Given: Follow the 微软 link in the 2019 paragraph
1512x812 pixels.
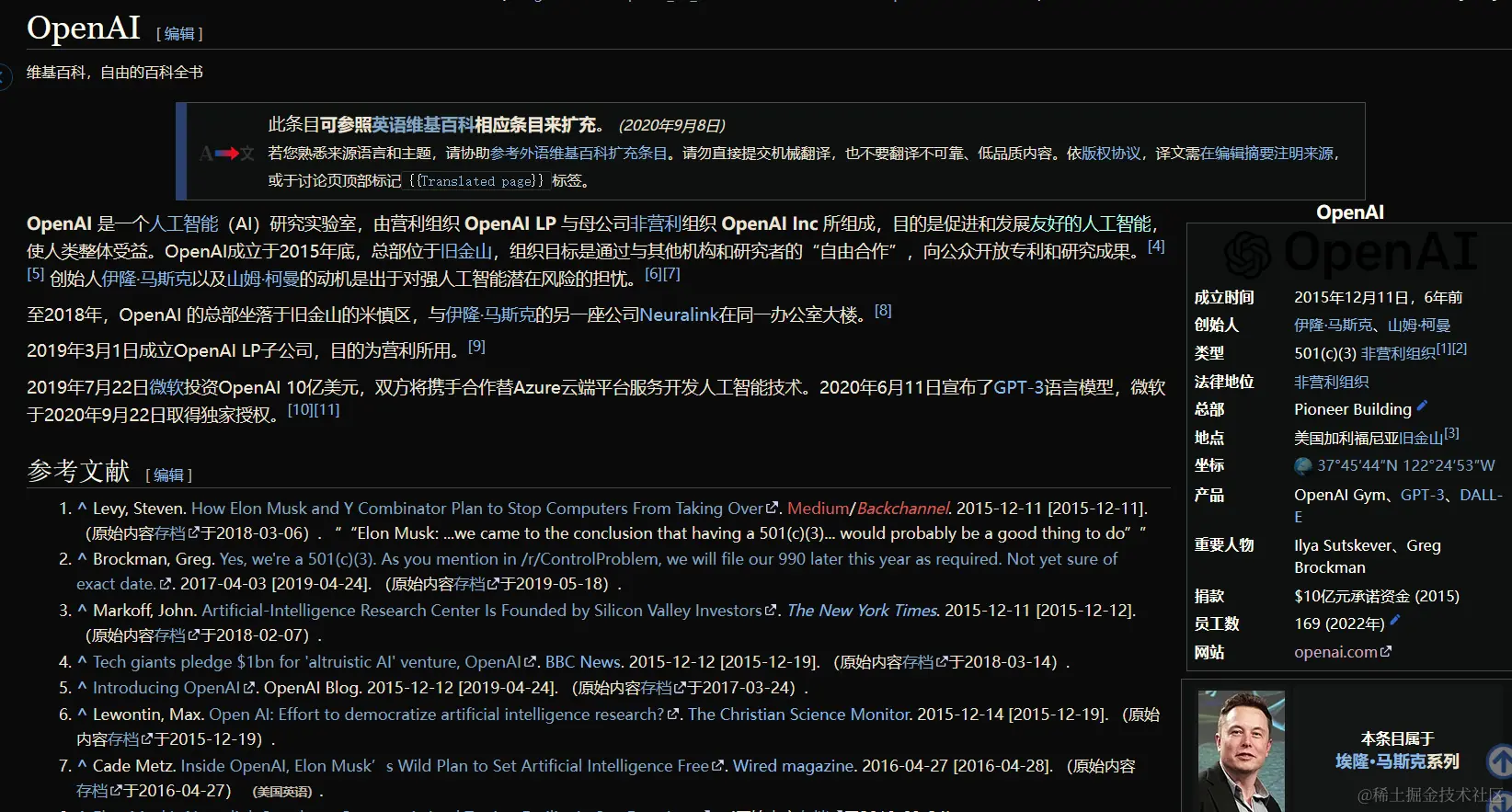Looking at the screenshot, I should 166,387.
